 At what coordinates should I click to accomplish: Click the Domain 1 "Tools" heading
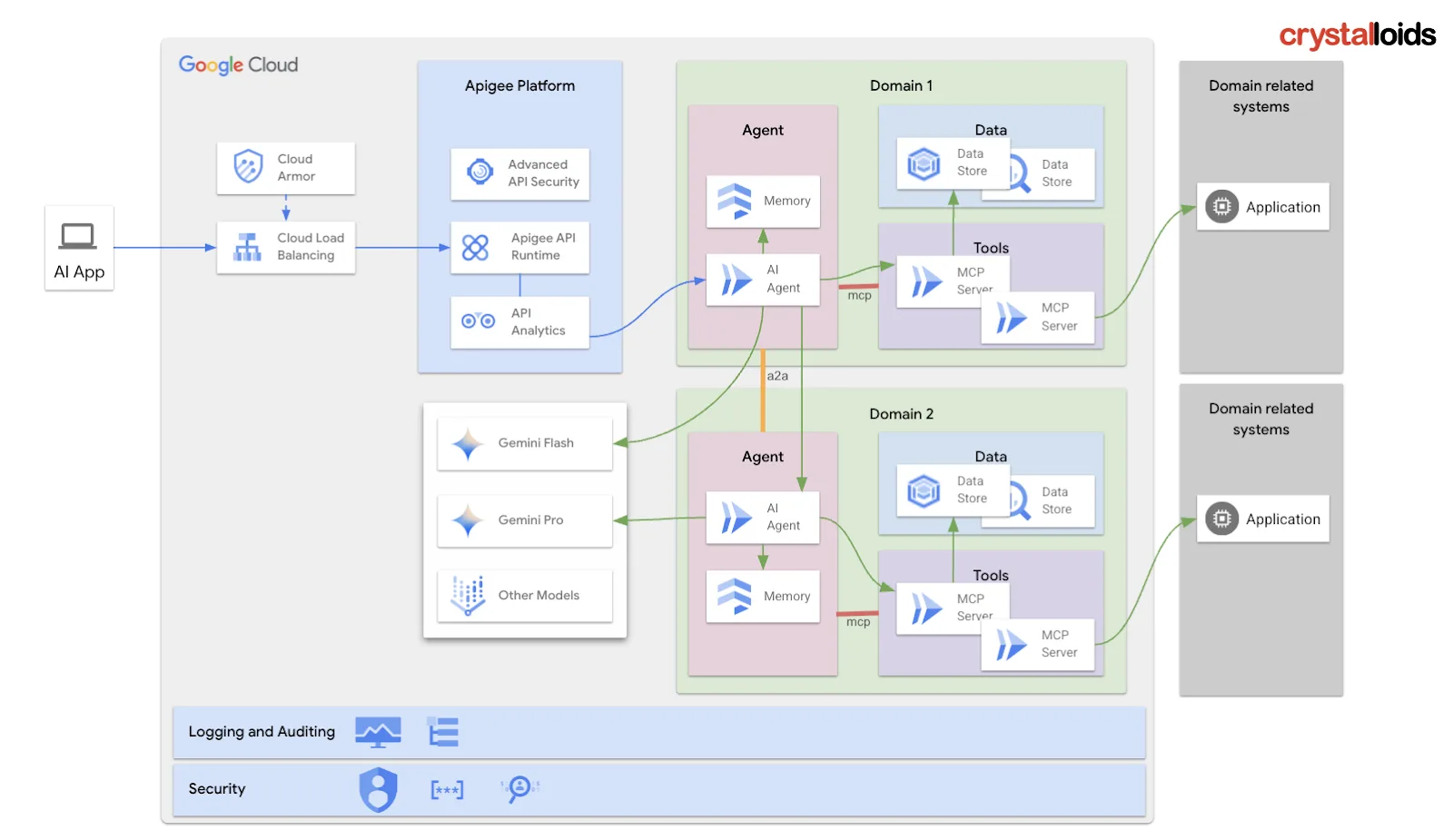click(x=991, y=248)
